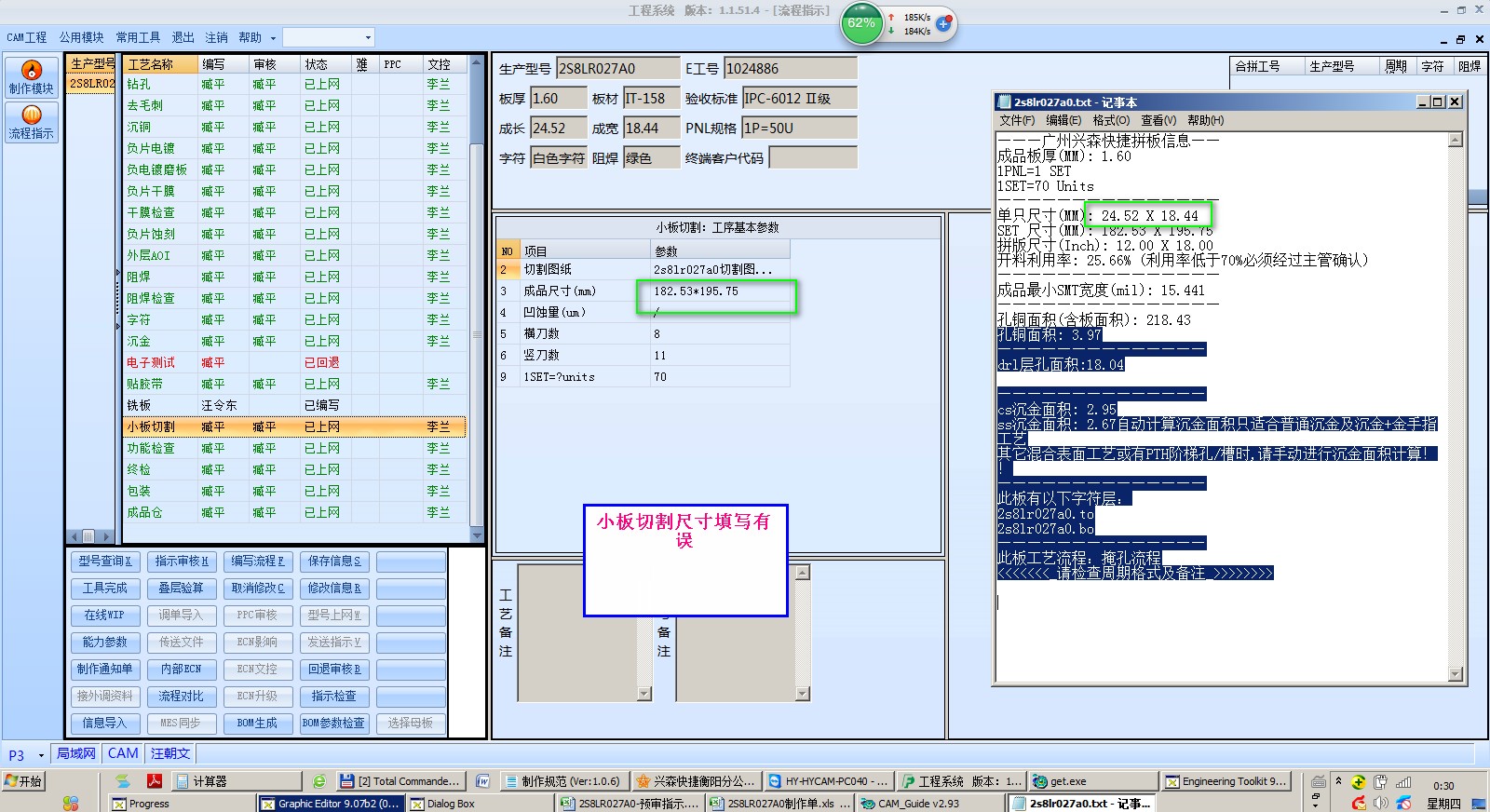1490x812 pixels.
Task: Open Notepad 文件(F) menu
Action: pos(1017,120)
